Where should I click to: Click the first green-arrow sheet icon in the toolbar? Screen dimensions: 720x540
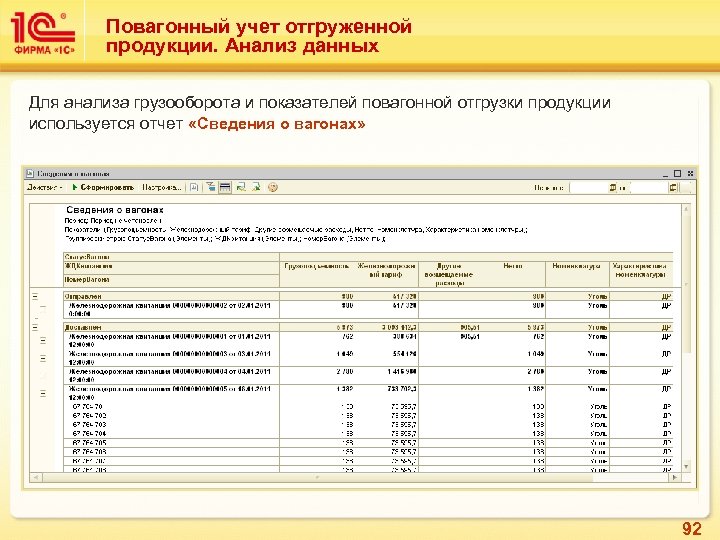[x=241, y=187]
